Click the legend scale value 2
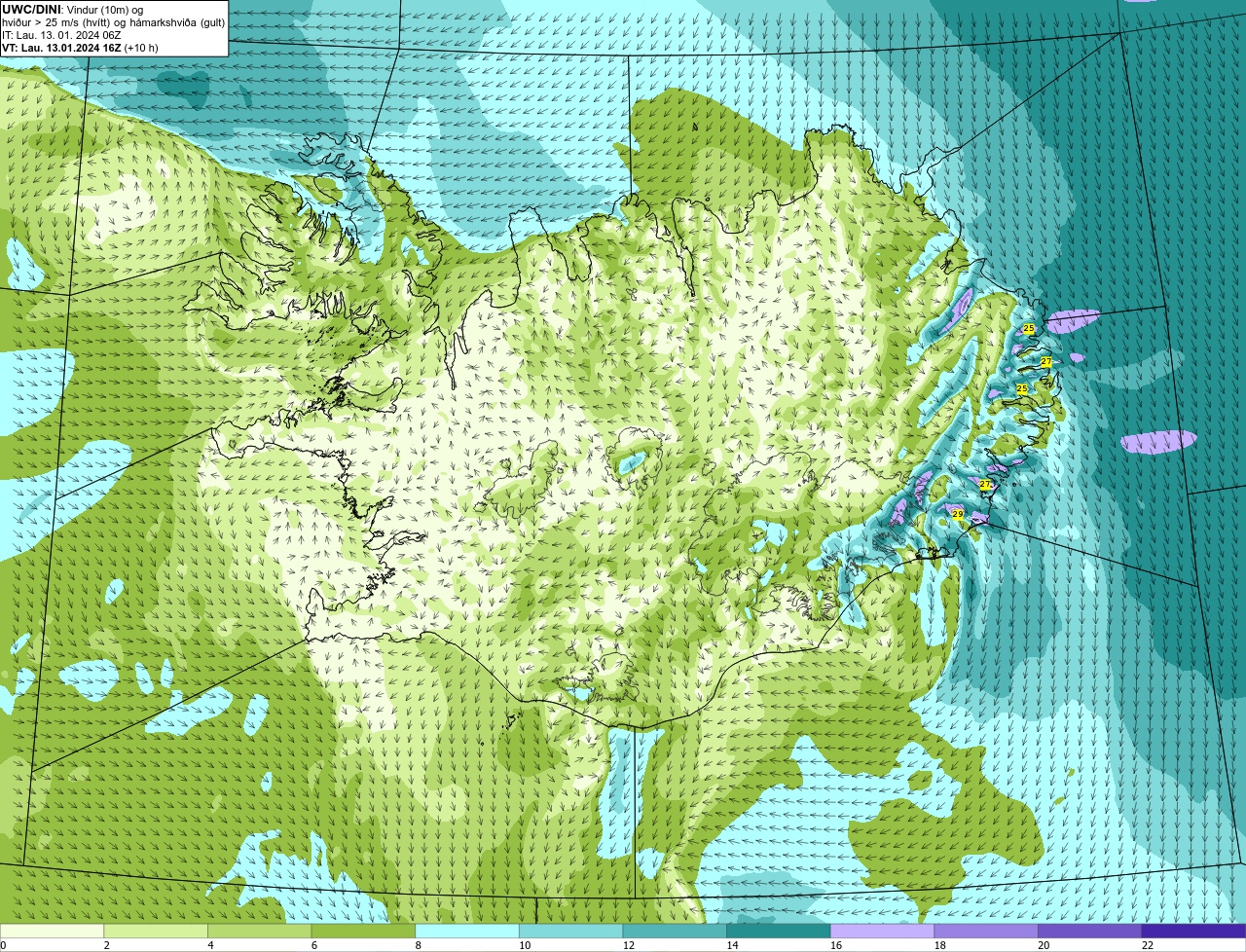Viewport: 1246px width, 952px height. click(x=106, y=945)
